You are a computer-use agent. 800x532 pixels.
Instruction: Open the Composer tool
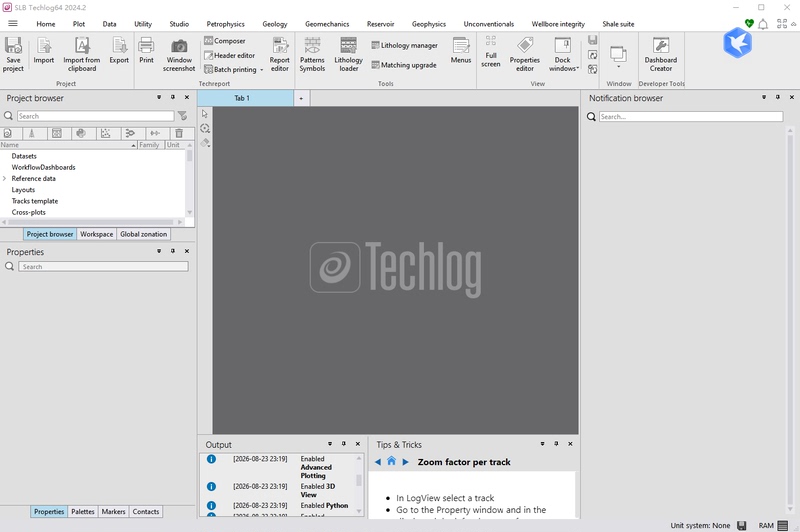coord(224,41)
